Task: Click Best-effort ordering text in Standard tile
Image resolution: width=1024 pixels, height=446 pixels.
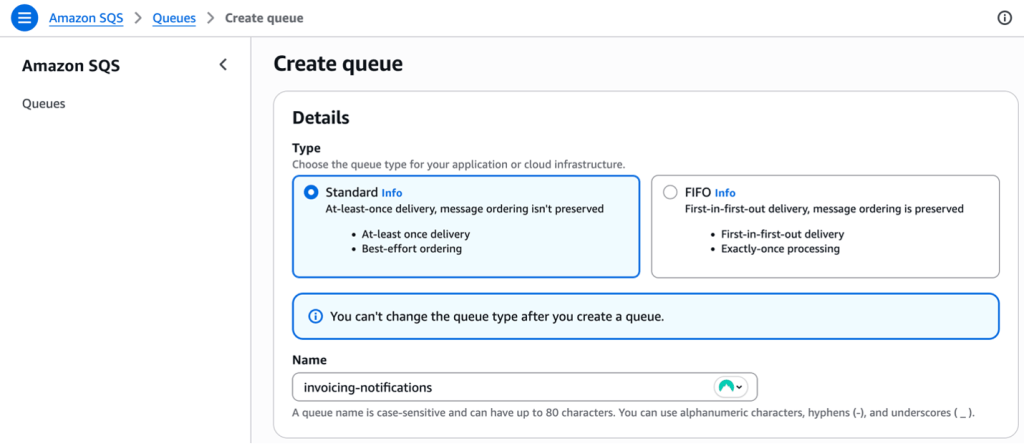Action: pyautogui.click(x=412, y=249)
